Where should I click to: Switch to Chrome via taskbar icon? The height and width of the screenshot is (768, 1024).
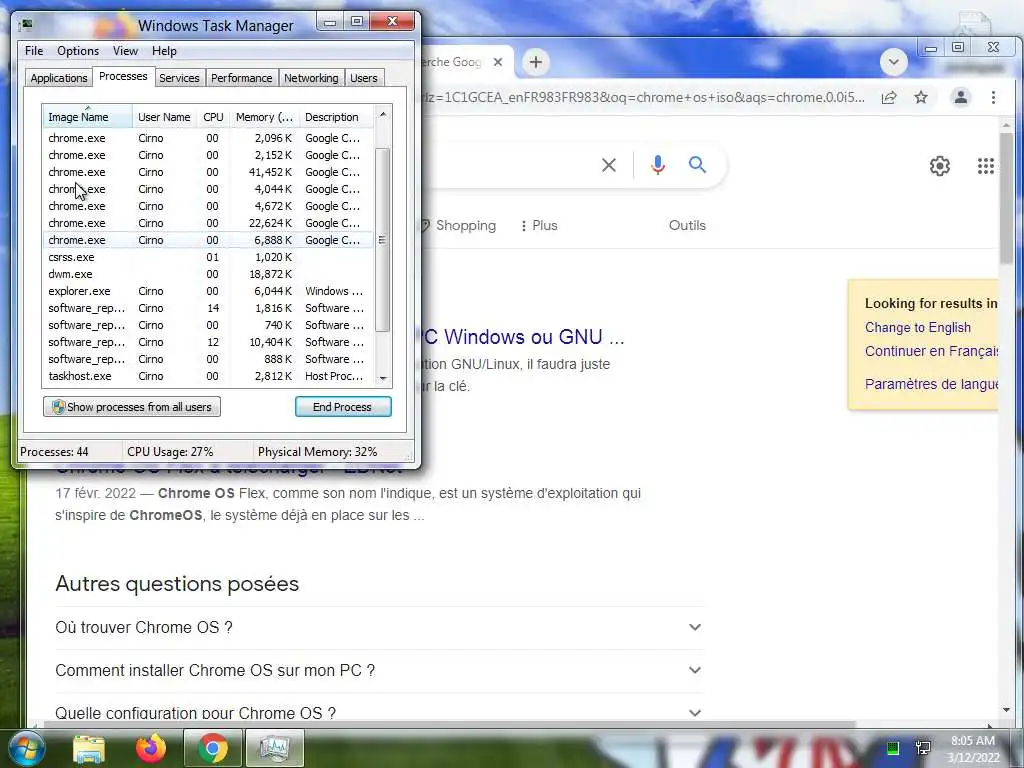click(213, 748)
